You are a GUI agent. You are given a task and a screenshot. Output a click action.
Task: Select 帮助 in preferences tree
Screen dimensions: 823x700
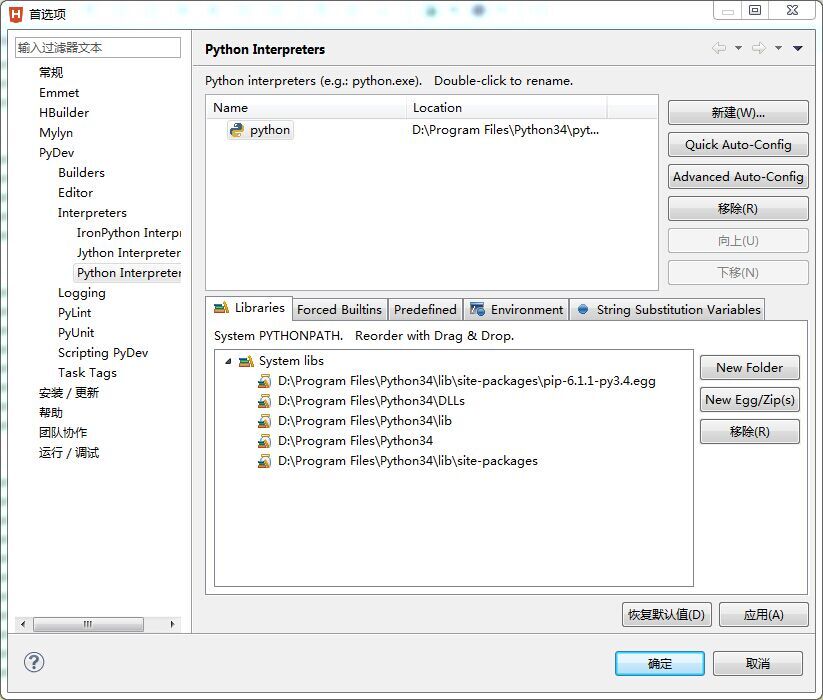tap(51, 412)
